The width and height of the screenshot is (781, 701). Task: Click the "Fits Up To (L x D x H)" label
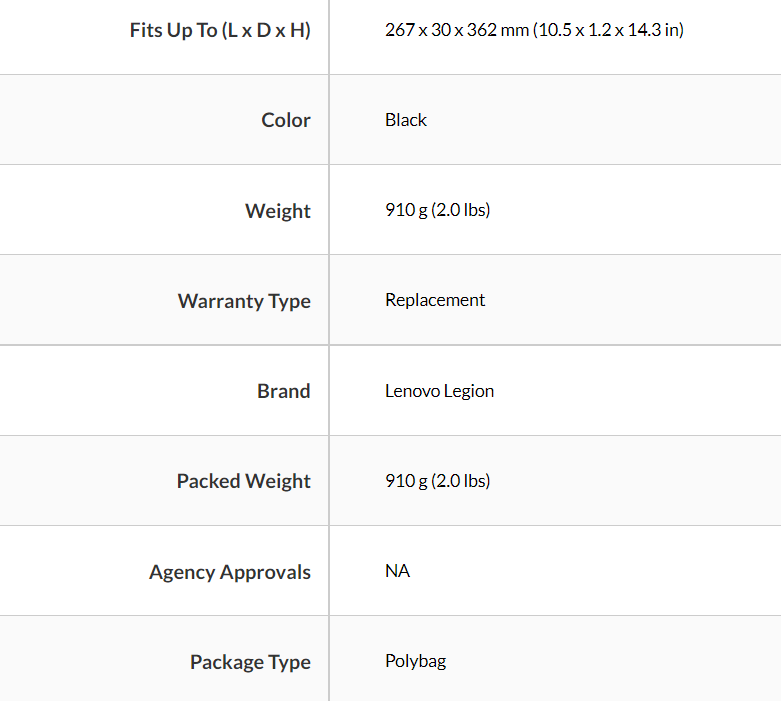pos(220,30)
